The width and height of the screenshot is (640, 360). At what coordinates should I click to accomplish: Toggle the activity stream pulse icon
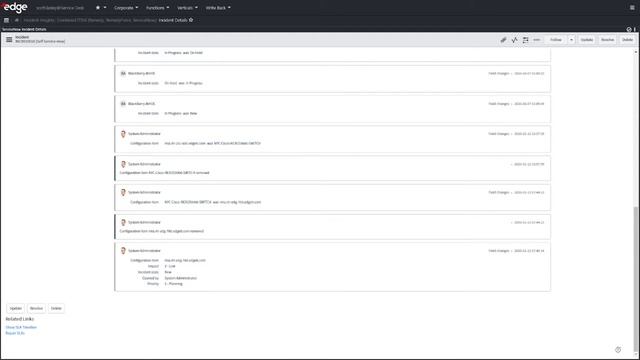point(514,40)
